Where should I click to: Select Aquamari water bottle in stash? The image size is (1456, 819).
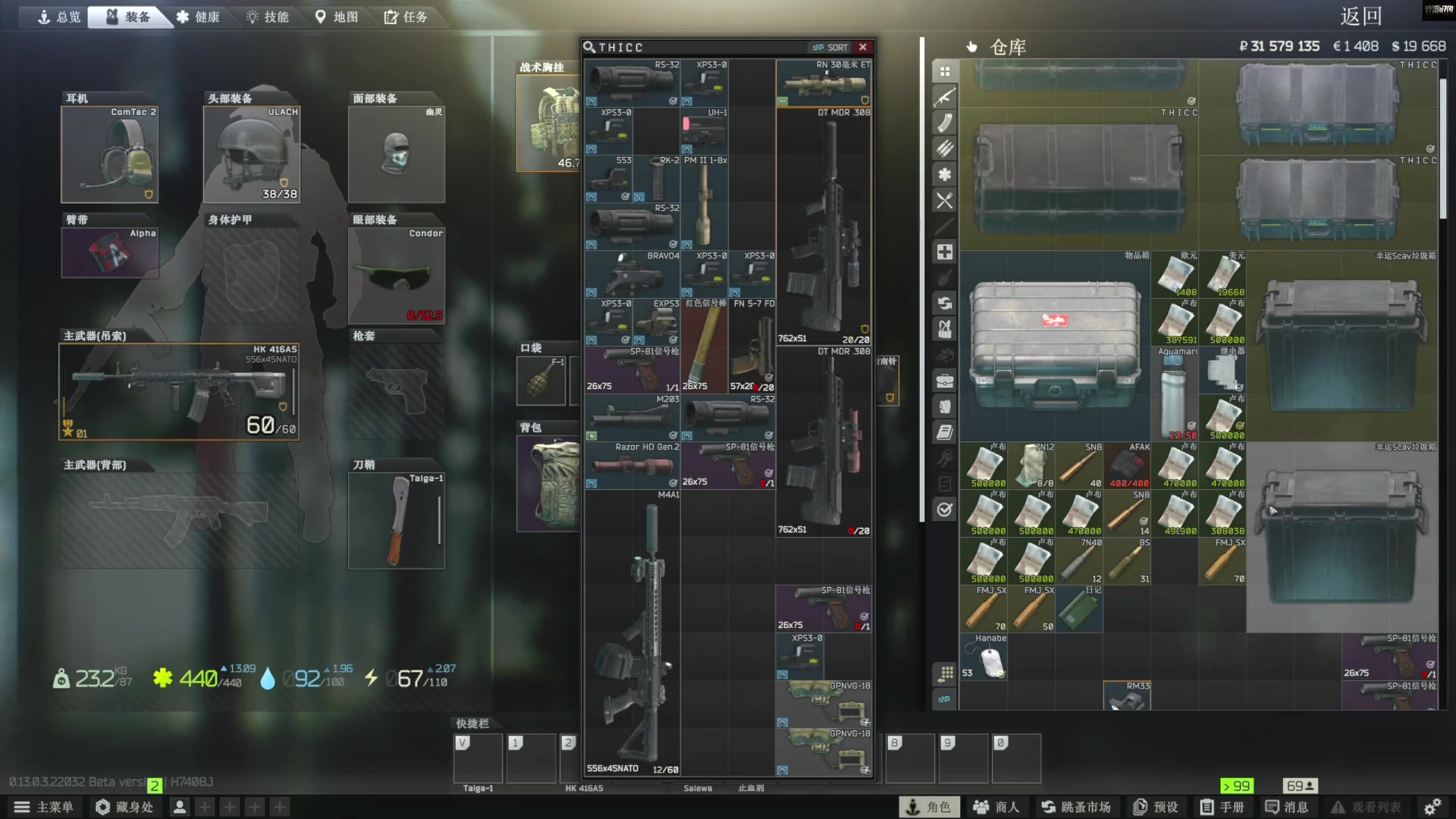click(1175, 394)
